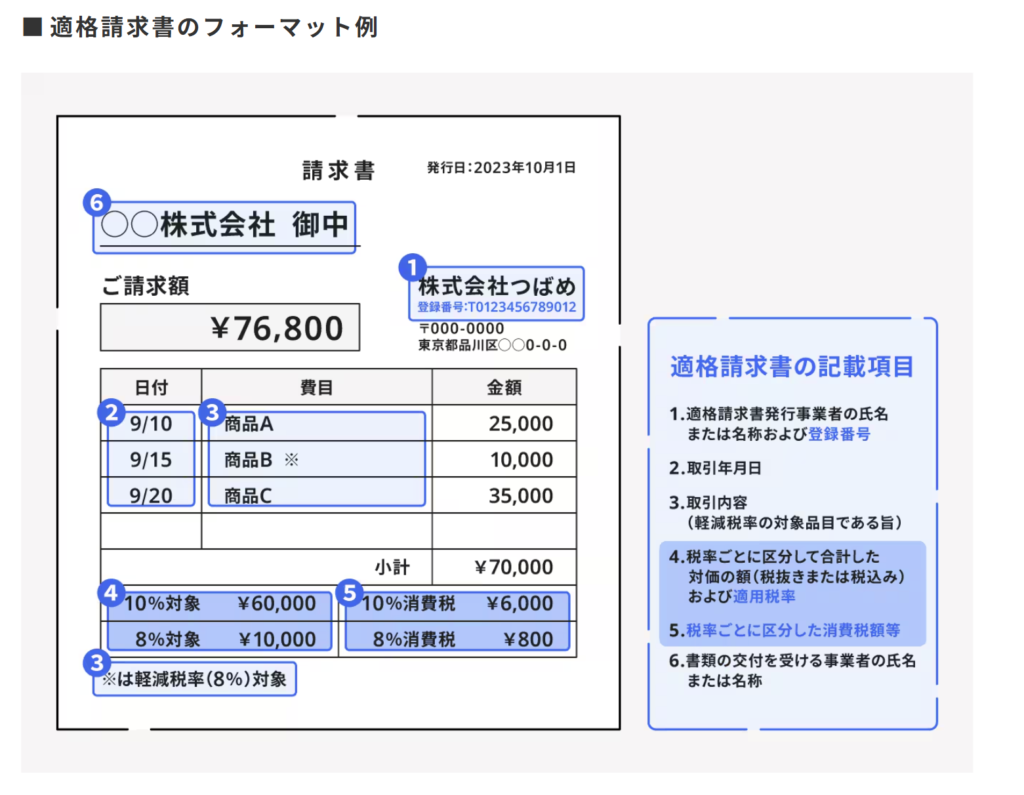Click the number 6 badge above ○○株式会社 御中
The width and height of the screenshot is (1024, 795).
pos(96,203)
